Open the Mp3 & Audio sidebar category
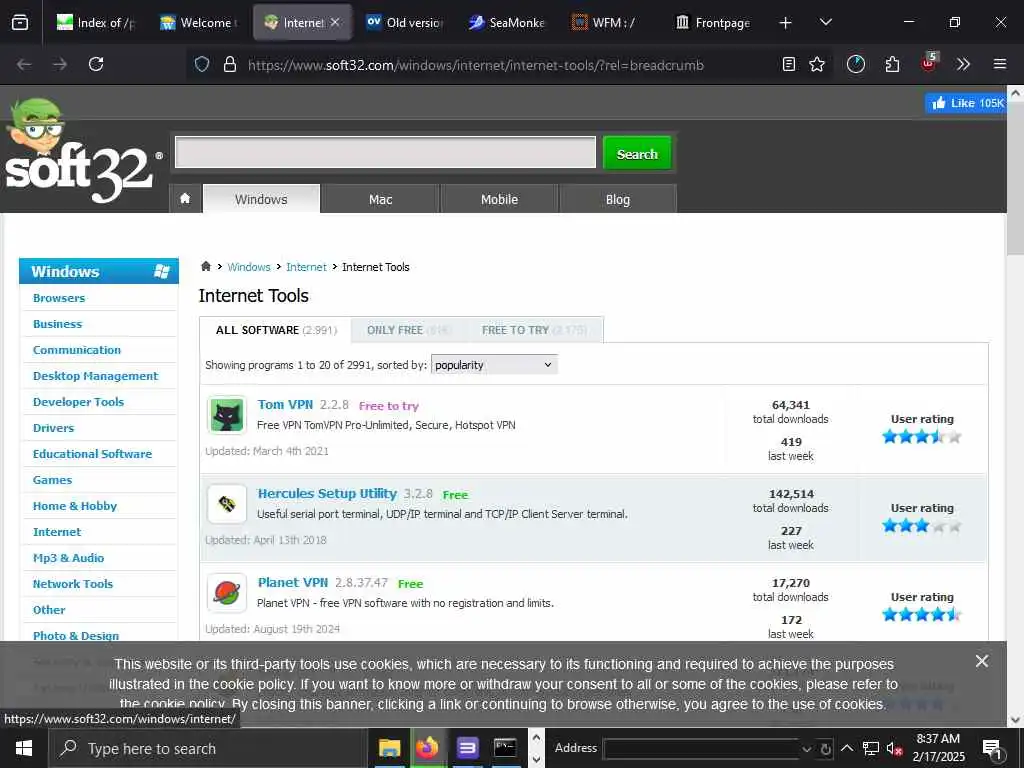Screen dimensions: 1024x768 tap(69, 558)
